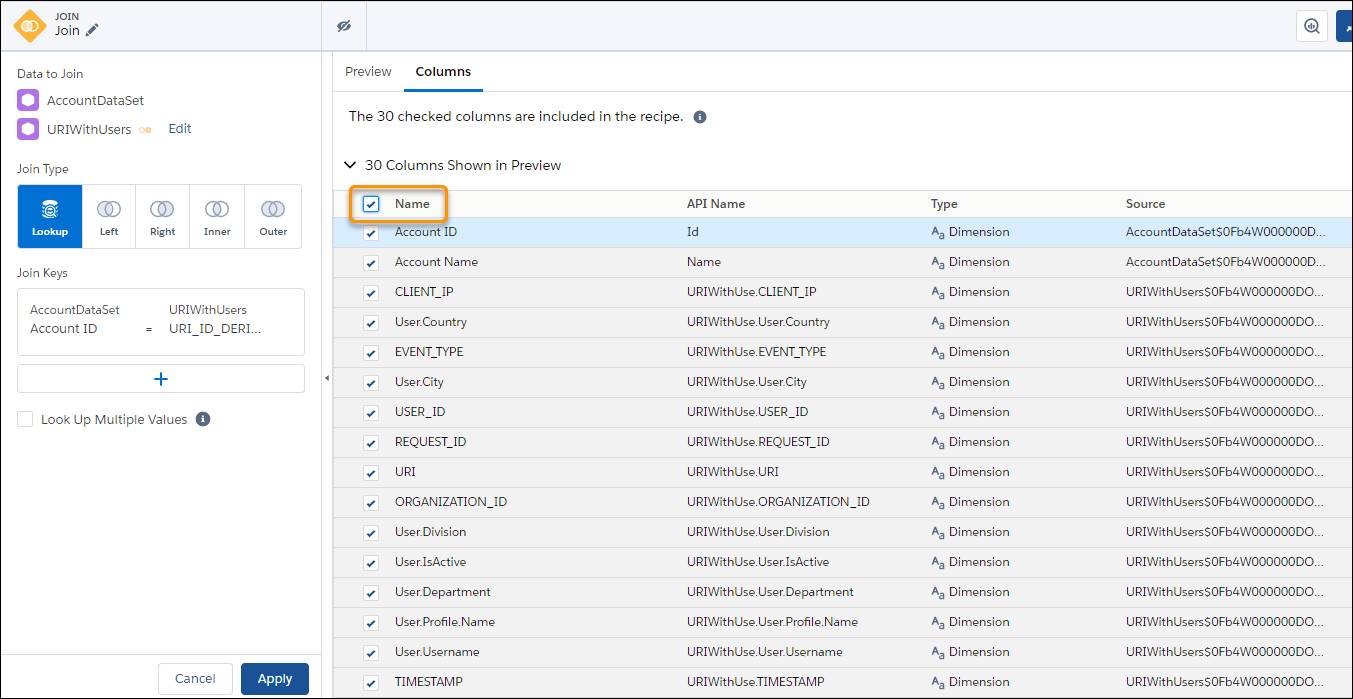The width and height of the screenshot is (1353, 699).
Task: Open the zoom search tool icon
Action: (1311, 26)
